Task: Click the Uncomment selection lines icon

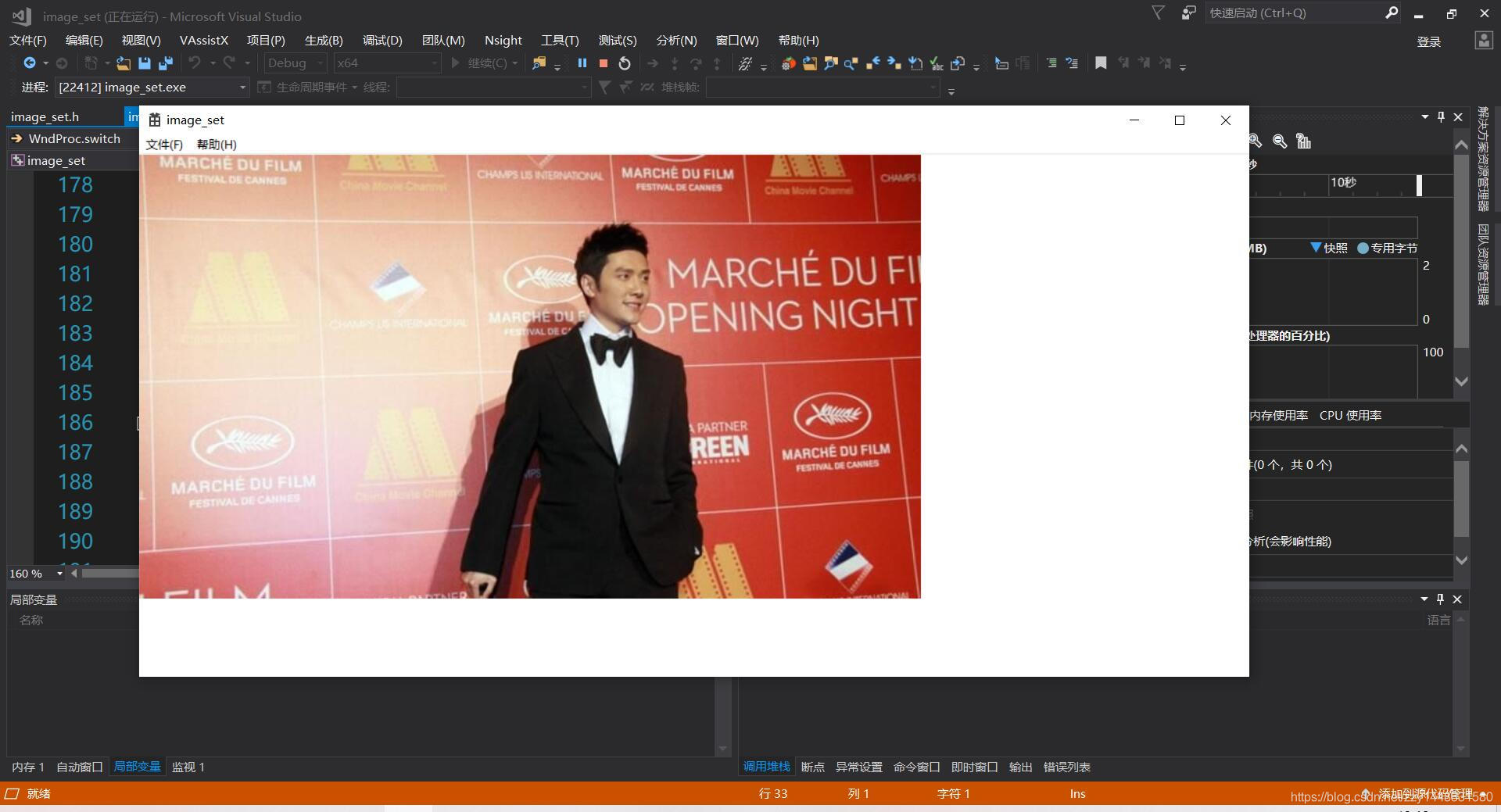Action: (x=1072, y=63)
